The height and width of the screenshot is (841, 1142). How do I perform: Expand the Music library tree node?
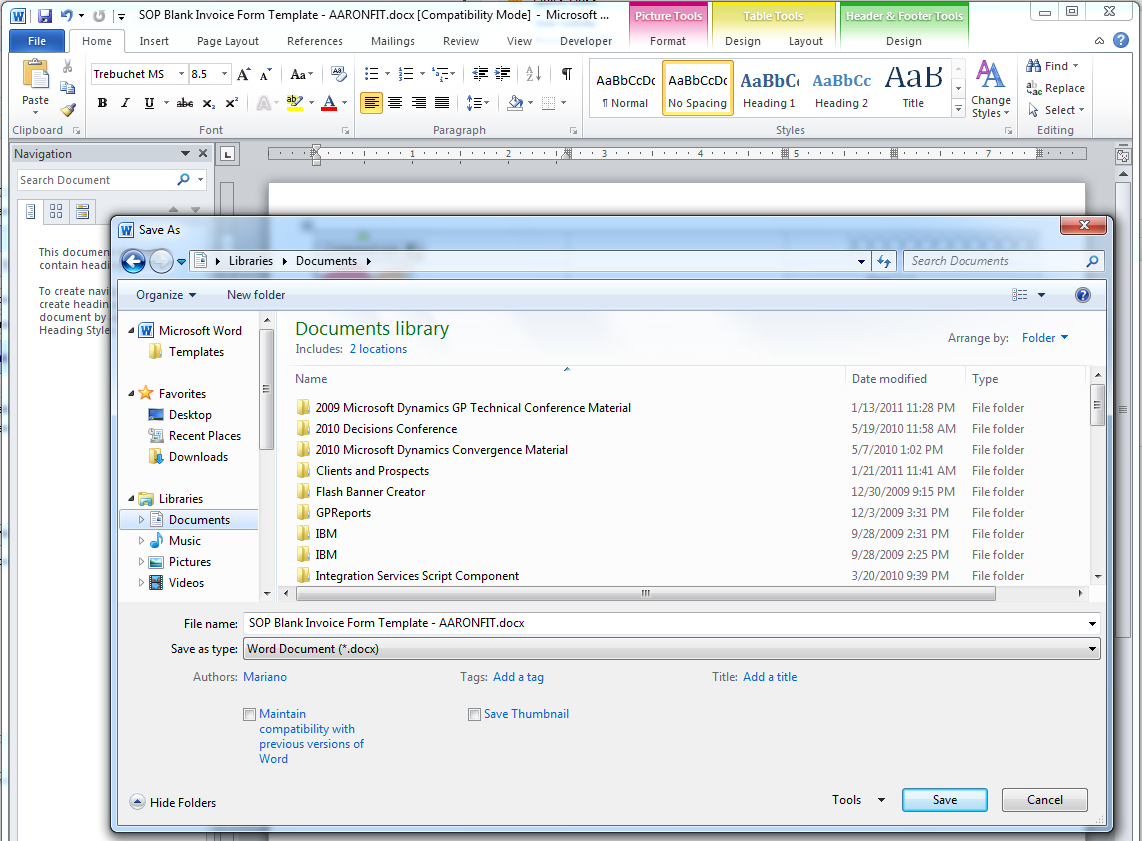click(x=141, y=541)
